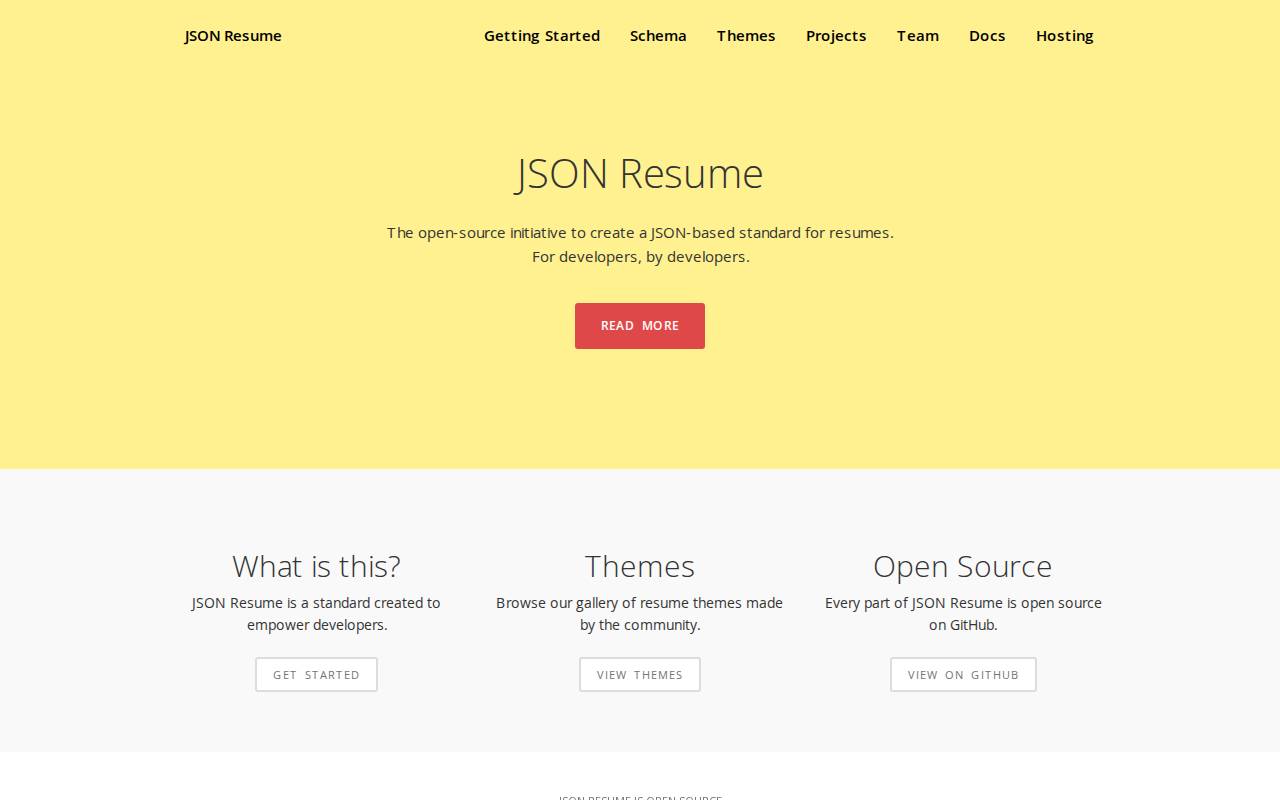1280x800 pixels.
Task: Click the Open Source section heading
Action: pos(963,567)
